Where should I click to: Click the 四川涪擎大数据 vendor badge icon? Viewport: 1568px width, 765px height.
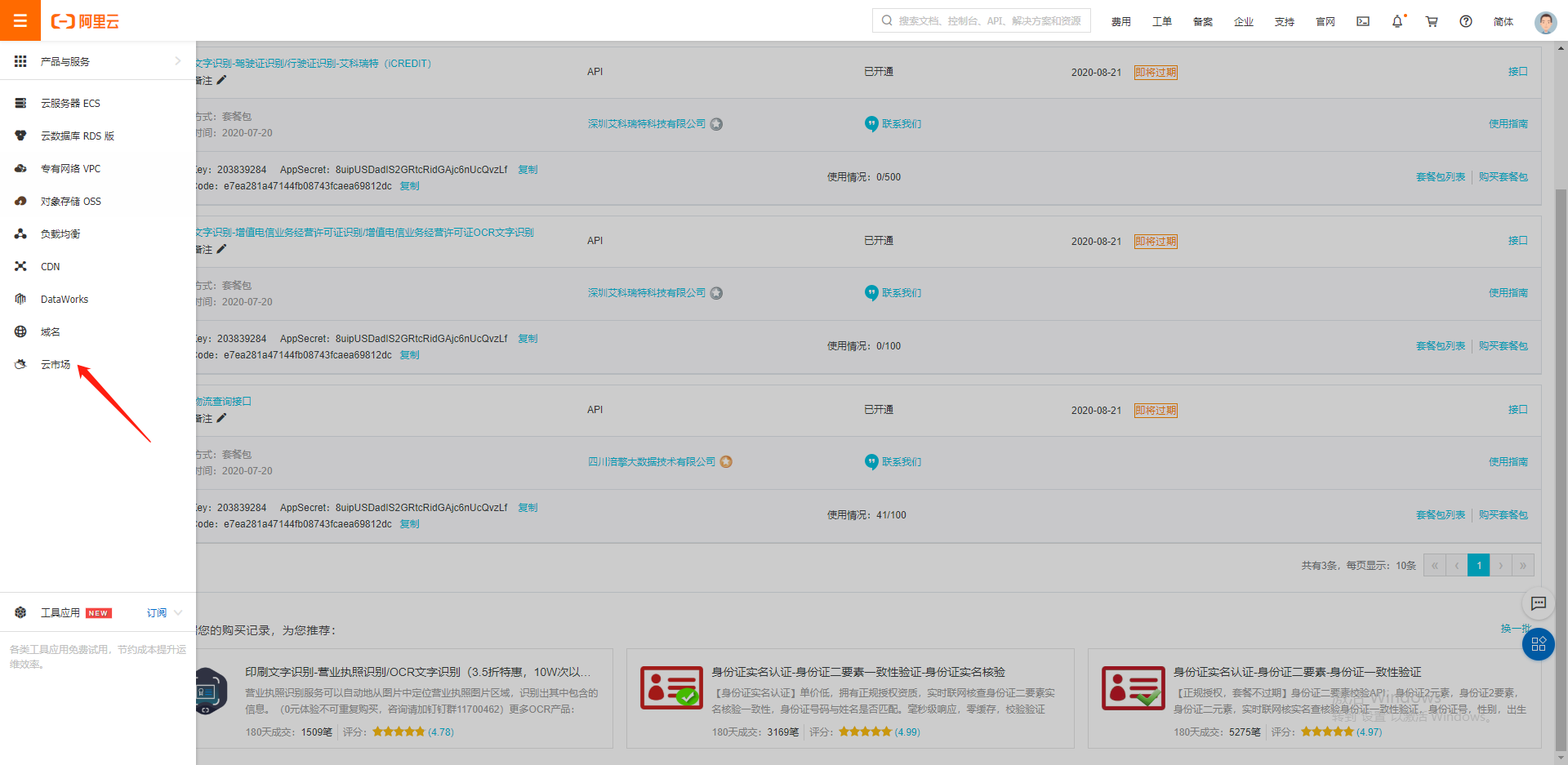click(726, 462)
